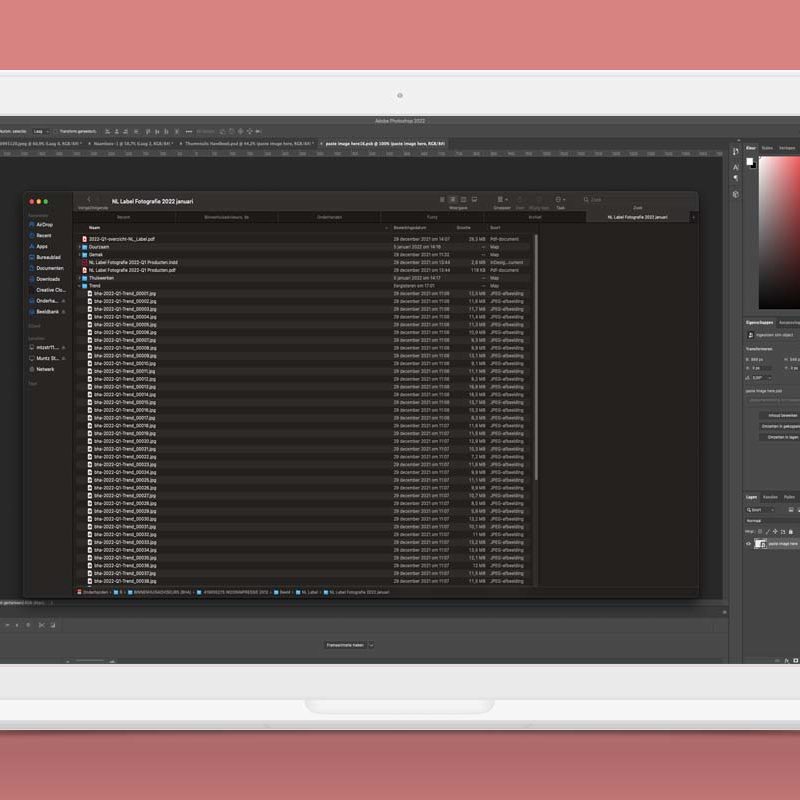800x800 pixels.
Task: Switch to the Kanalen panel tab
Action: [x=770, y=497]
